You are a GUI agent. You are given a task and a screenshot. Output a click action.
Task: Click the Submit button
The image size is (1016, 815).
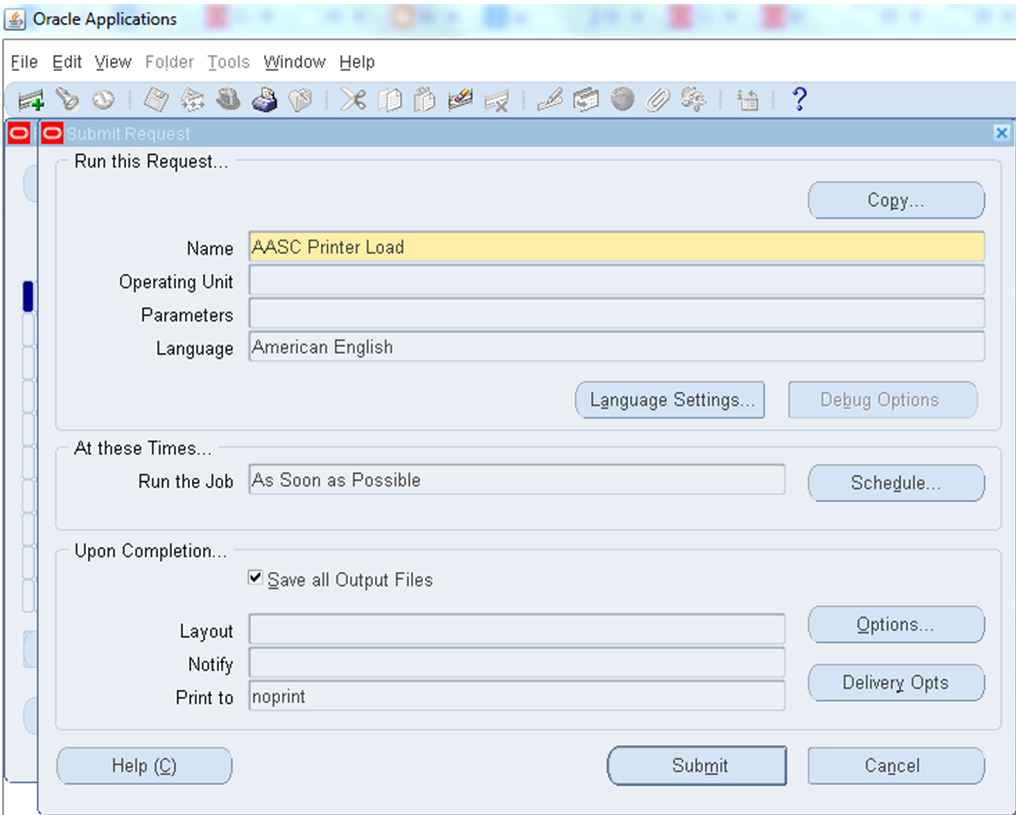coord(697,766)
